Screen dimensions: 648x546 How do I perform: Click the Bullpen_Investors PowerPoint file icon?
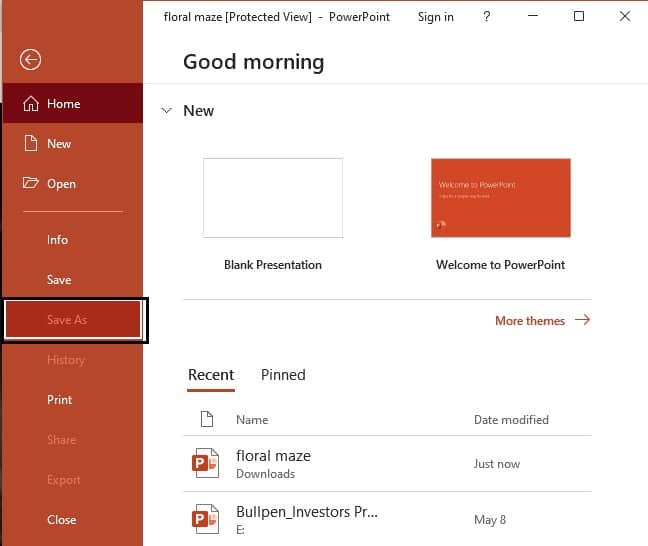pyautogui.click(x=205, y=519)
